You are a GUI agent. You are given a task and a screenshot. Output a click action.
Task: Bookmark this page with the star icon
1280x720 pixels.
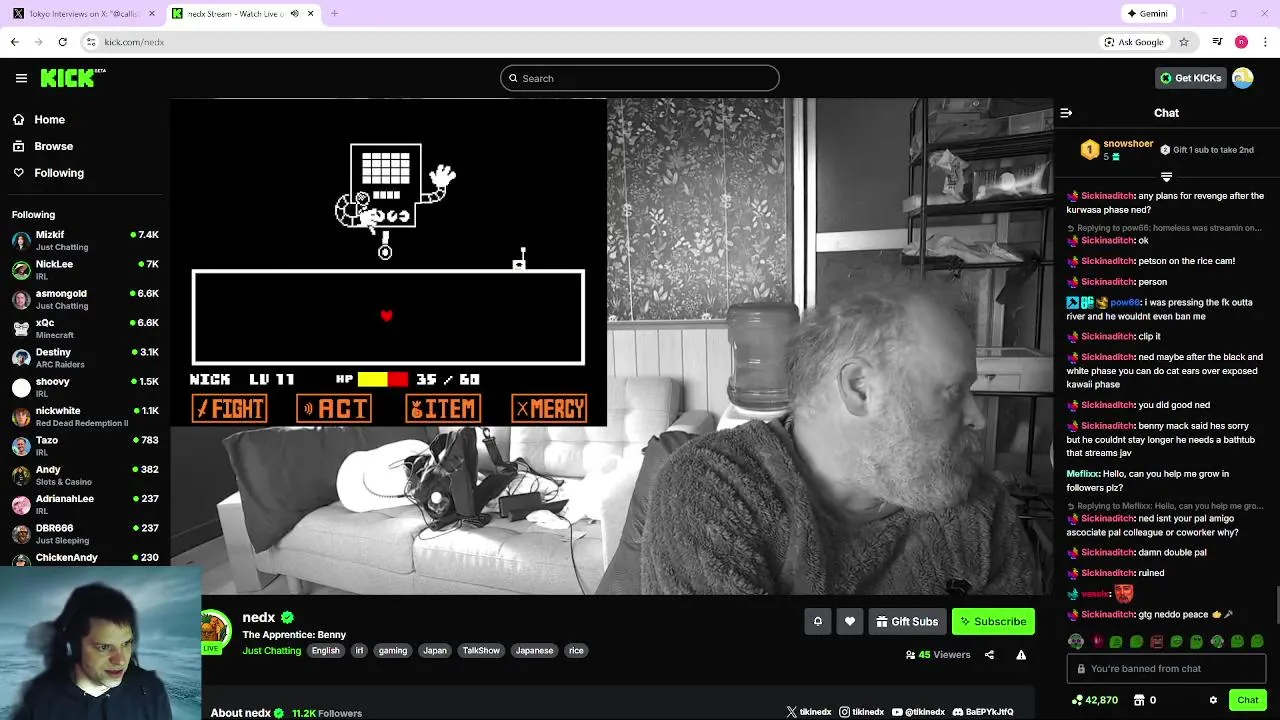pyautogui.click(x=1184, y=42)
